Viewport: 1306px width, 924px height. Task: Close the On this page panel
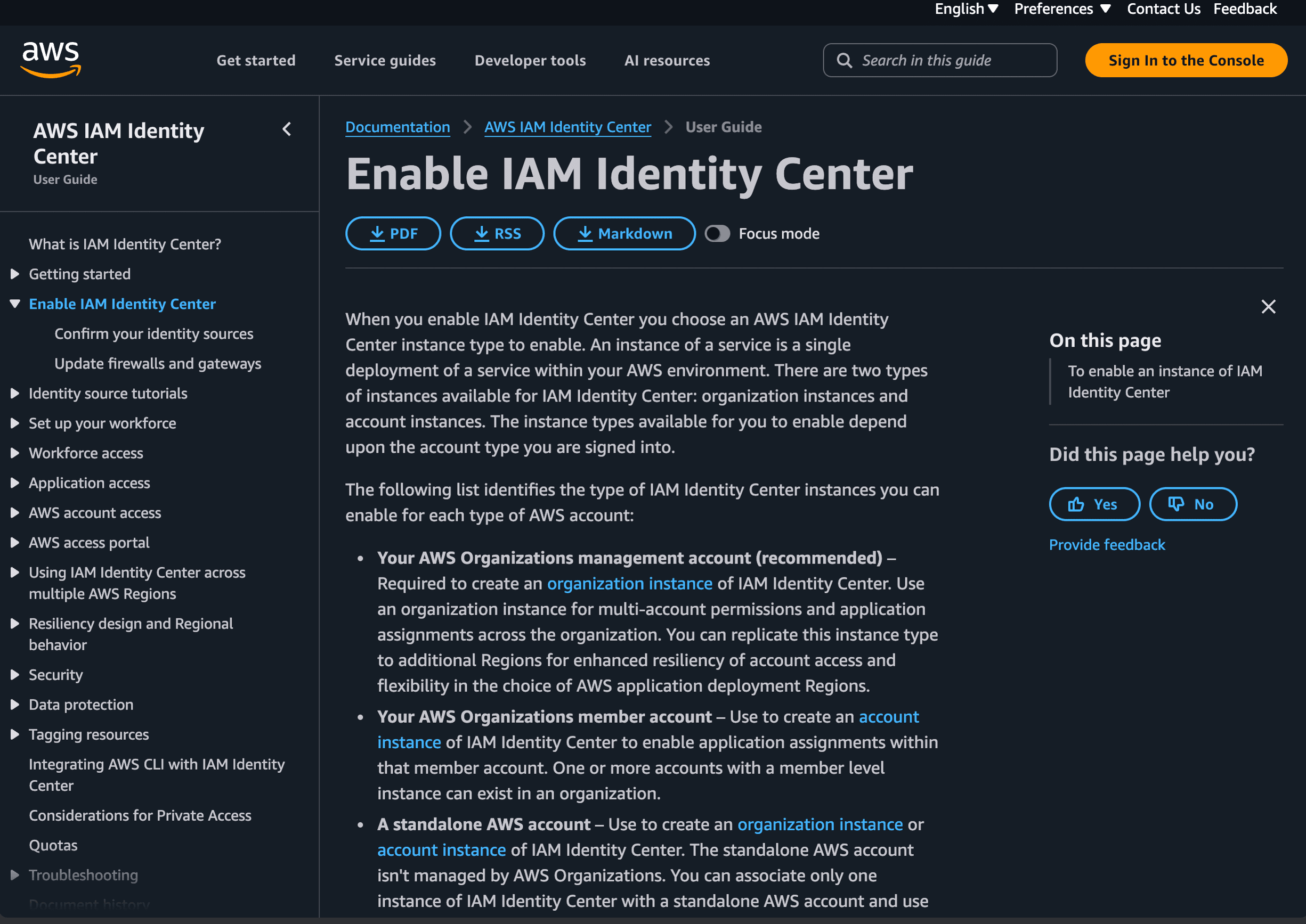tap(1268, 307)
